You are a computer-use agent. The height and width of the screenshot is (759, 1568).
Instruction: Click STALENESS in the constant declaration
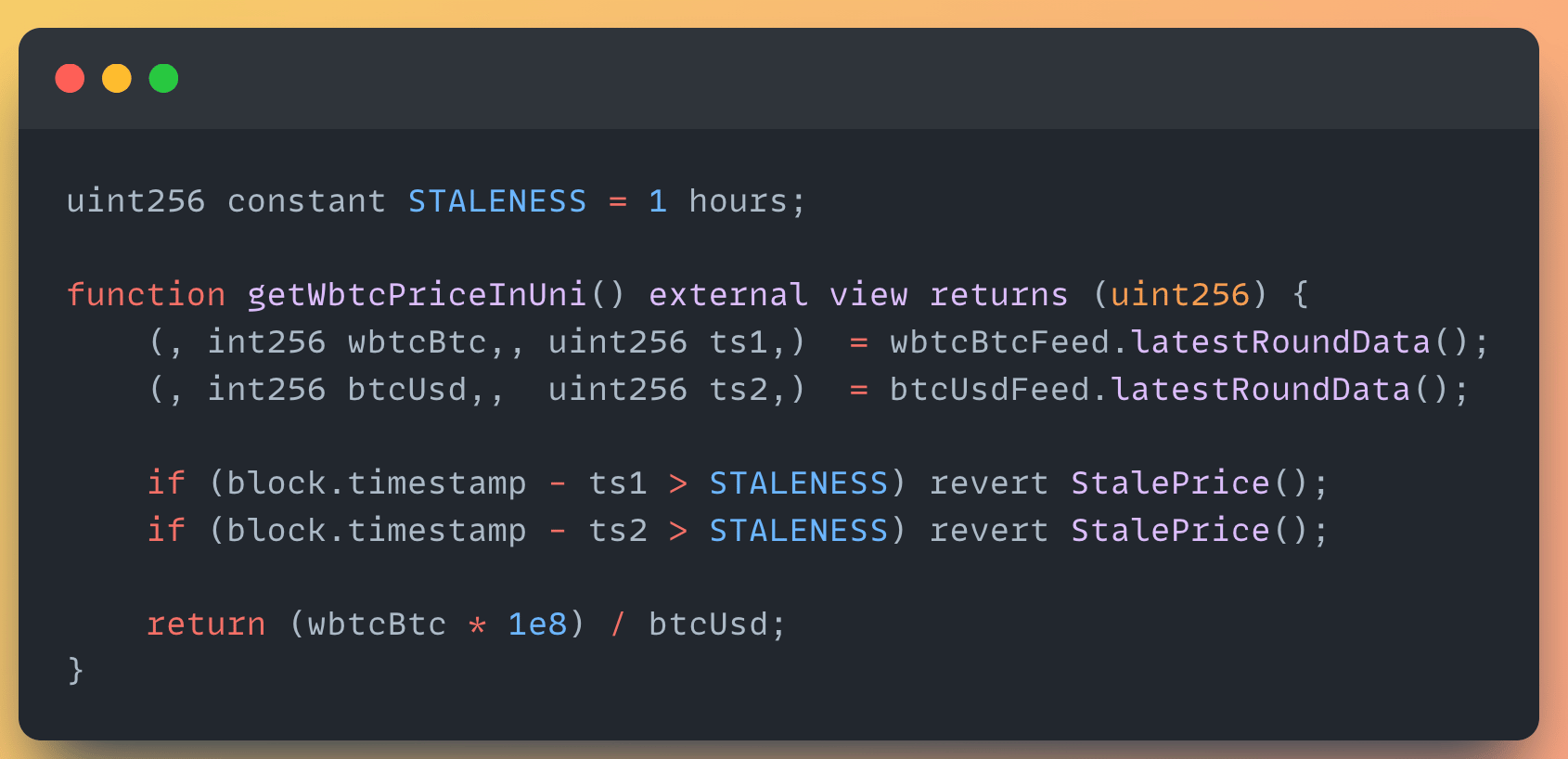pos(497,201)
